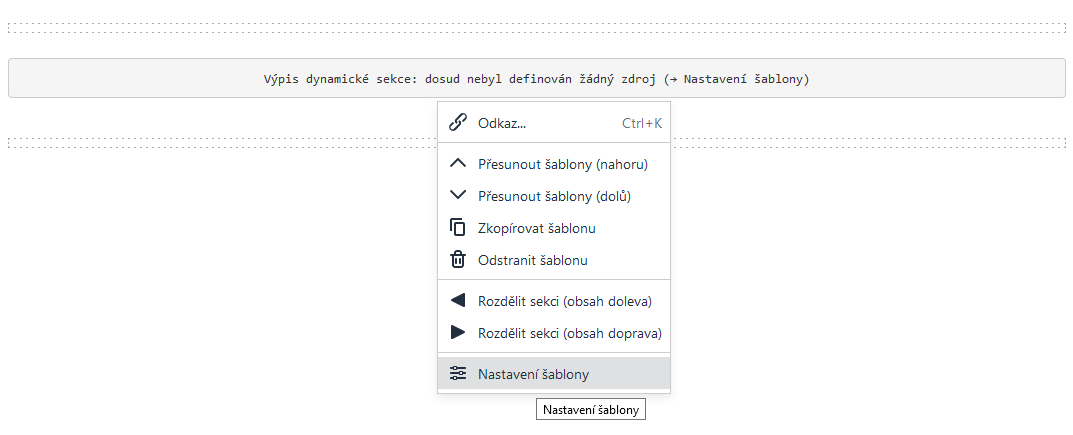
Task: Click the left-pointing triangle icon
Action: tap(458, 300)
